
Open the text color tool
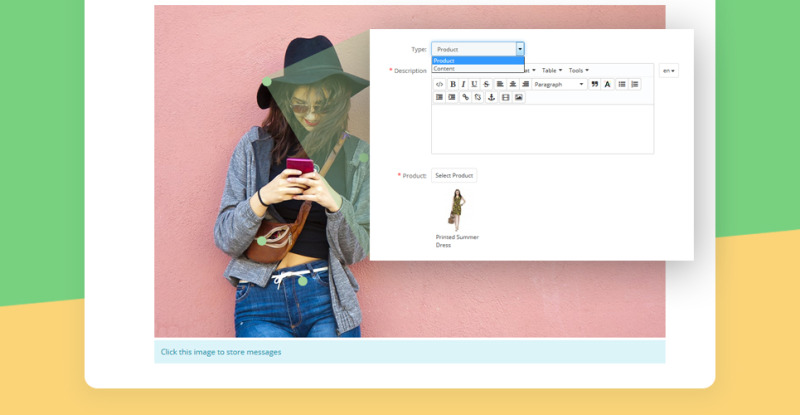[x=607, y=84]
